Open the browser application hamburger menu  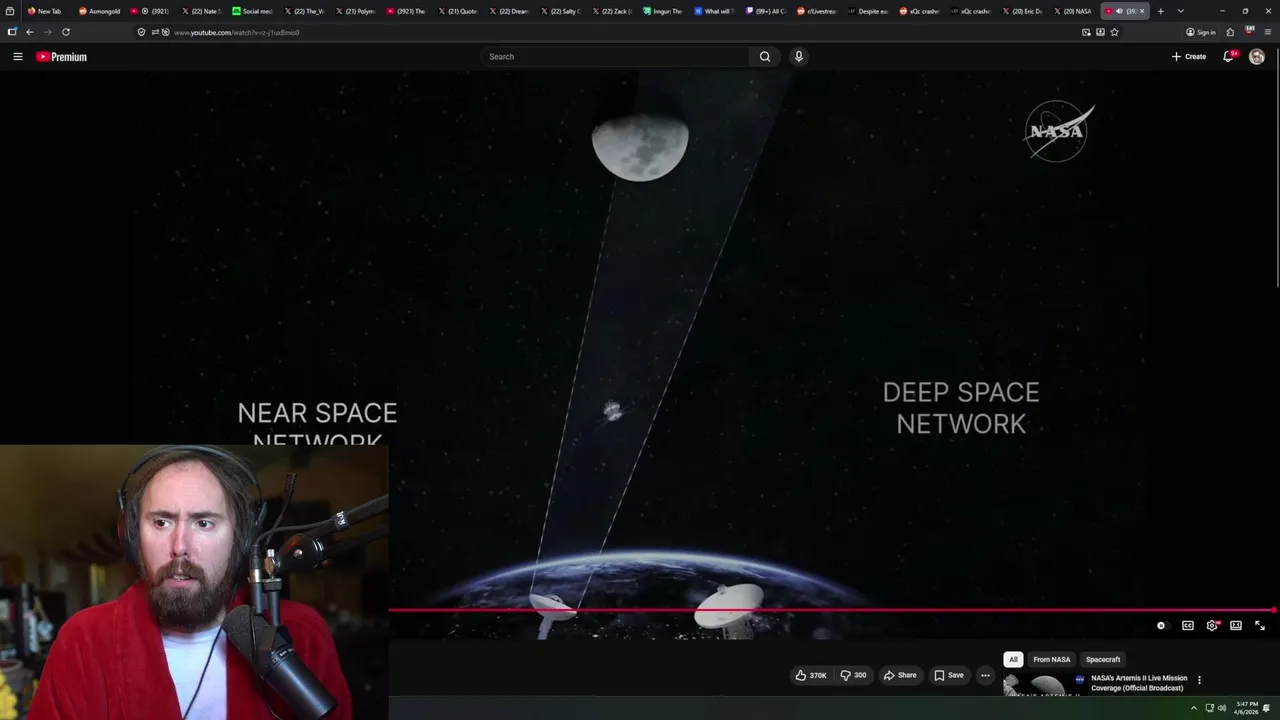[1267, 32]
